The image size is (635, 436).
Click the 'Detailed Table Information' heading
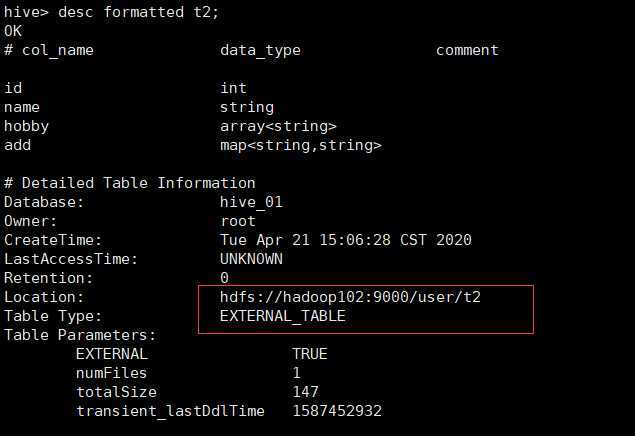[139, 183]
